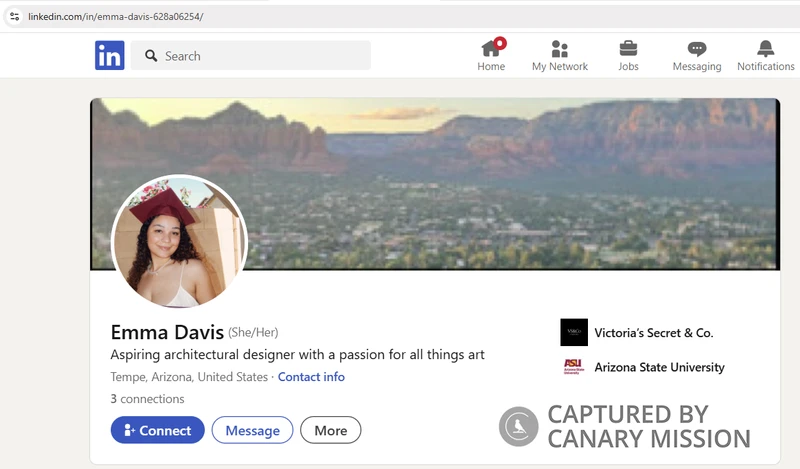Click the 'Tempe, Arizona, United States' location text
Screen dimensions: 800x469
(x=189, y=377)
